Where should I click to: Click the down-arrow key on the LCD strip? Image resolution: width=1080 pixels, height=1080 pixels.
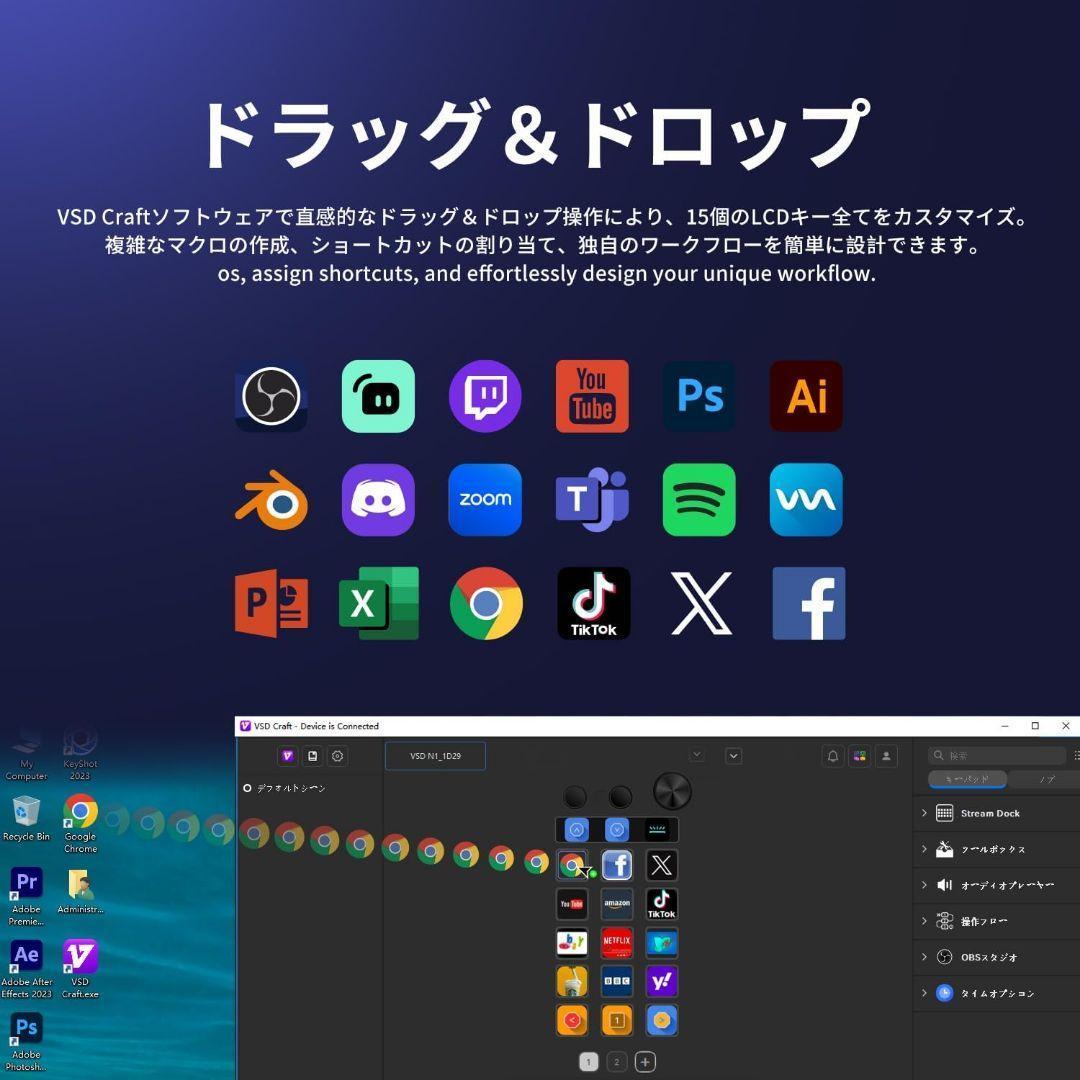click(617, 830)
